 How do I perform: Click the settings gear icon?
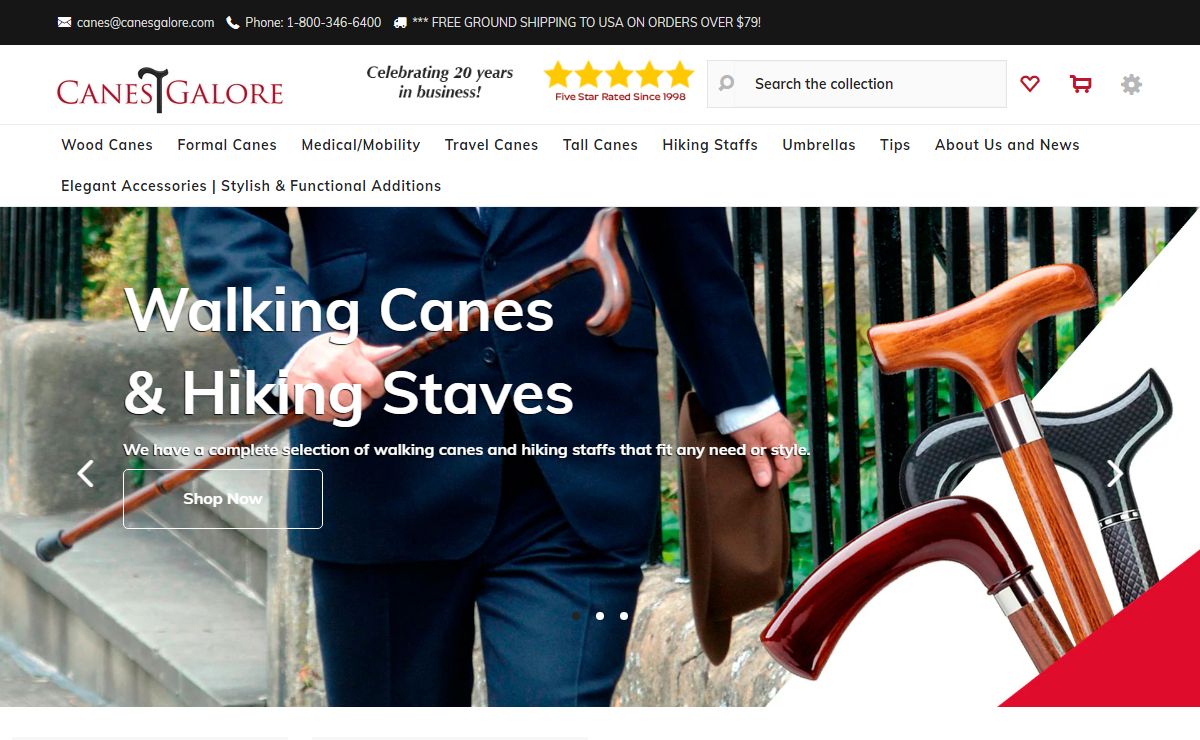pyautogui.click(x=1131, y=84)
